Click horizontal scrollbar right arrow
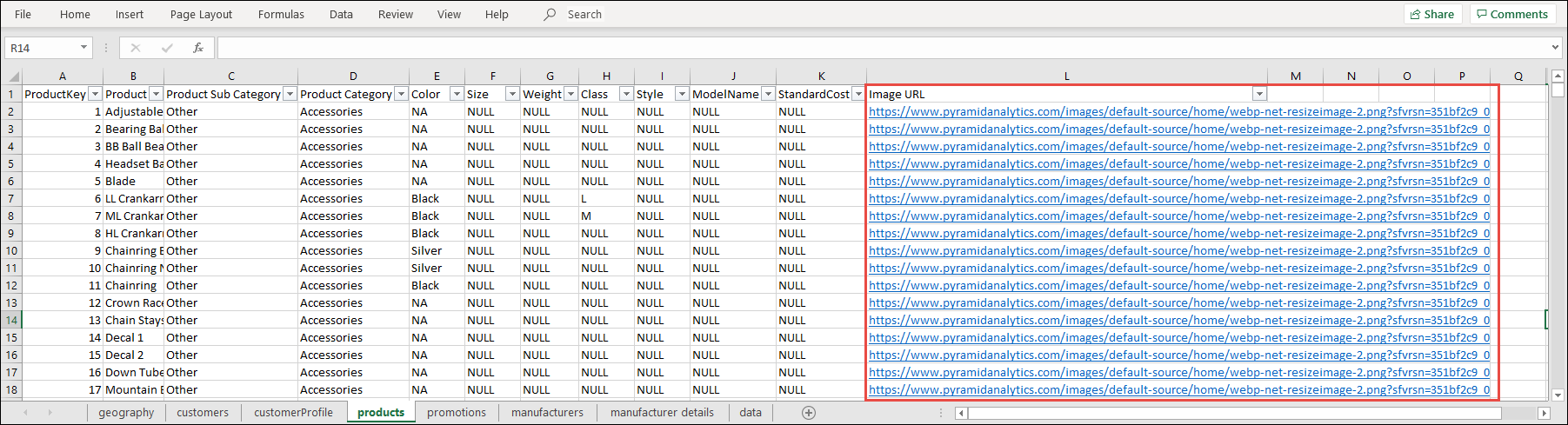This screenshot has height=425, width=1568. (x=1544, y=414)
